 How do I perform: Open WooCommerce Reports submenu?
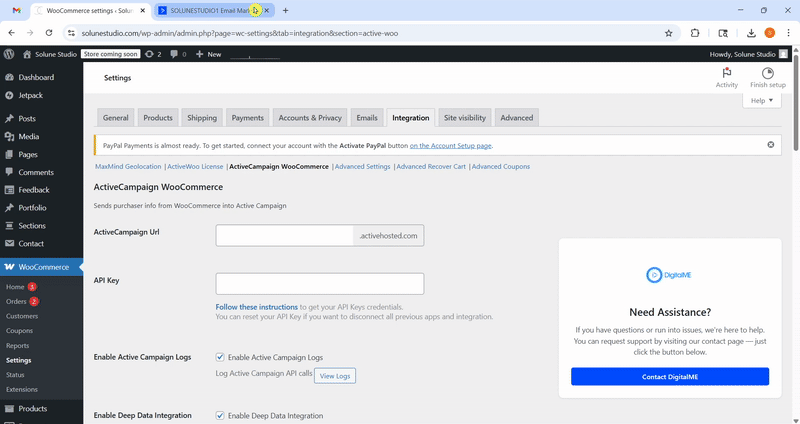[17, 345]
